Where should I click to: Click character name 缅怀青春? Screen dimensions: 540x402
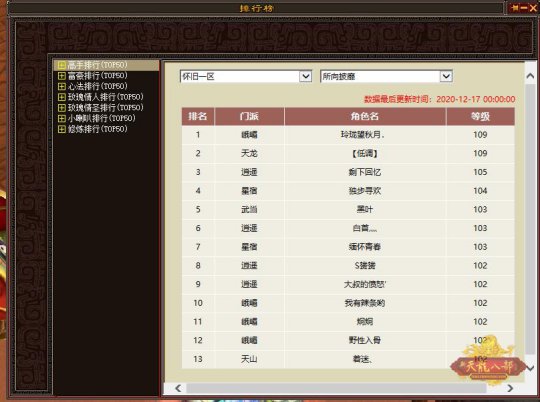coord(365,247)
